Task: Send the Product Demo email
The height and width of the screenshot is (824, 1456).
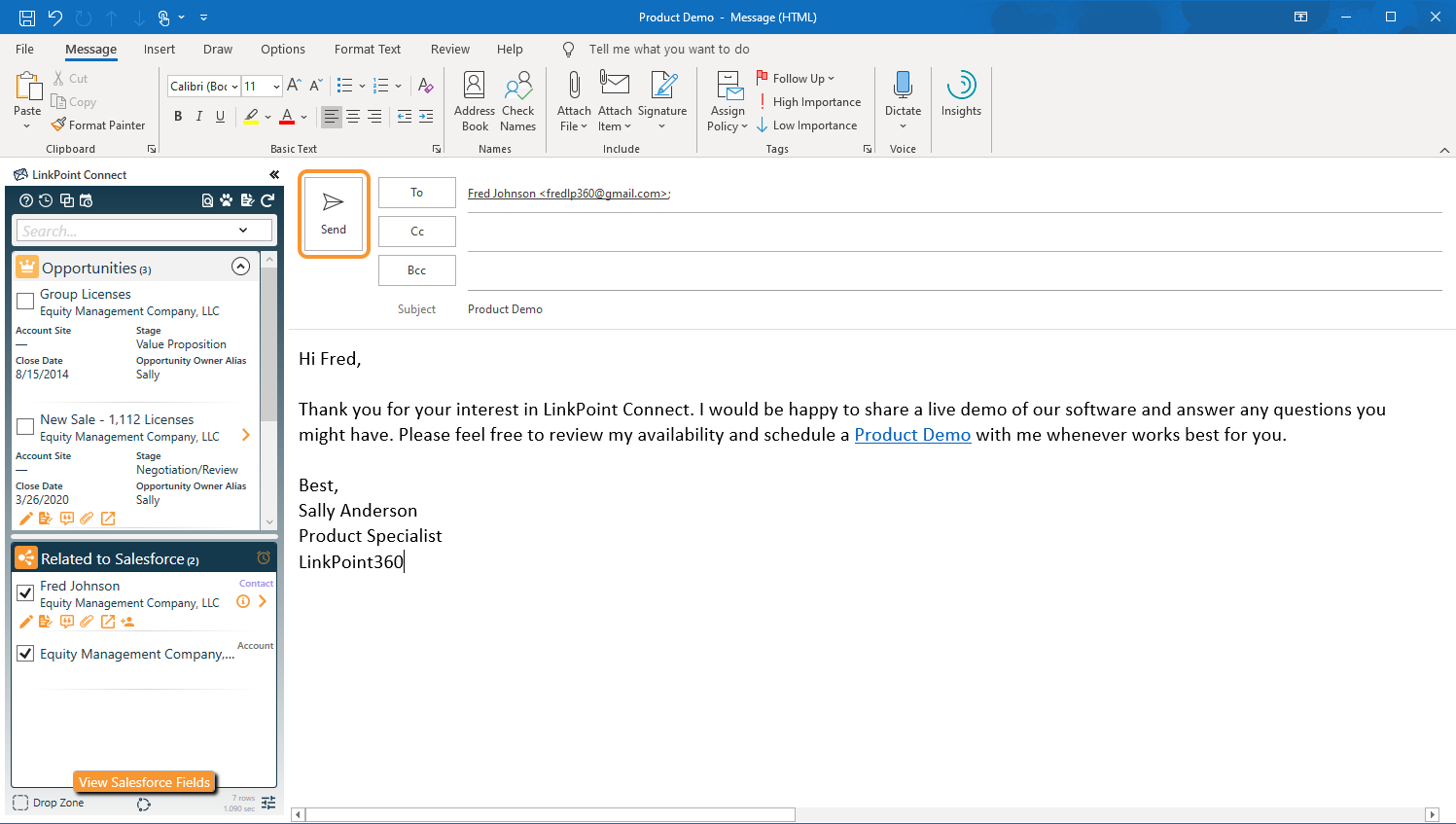Action: pos(334,214)
